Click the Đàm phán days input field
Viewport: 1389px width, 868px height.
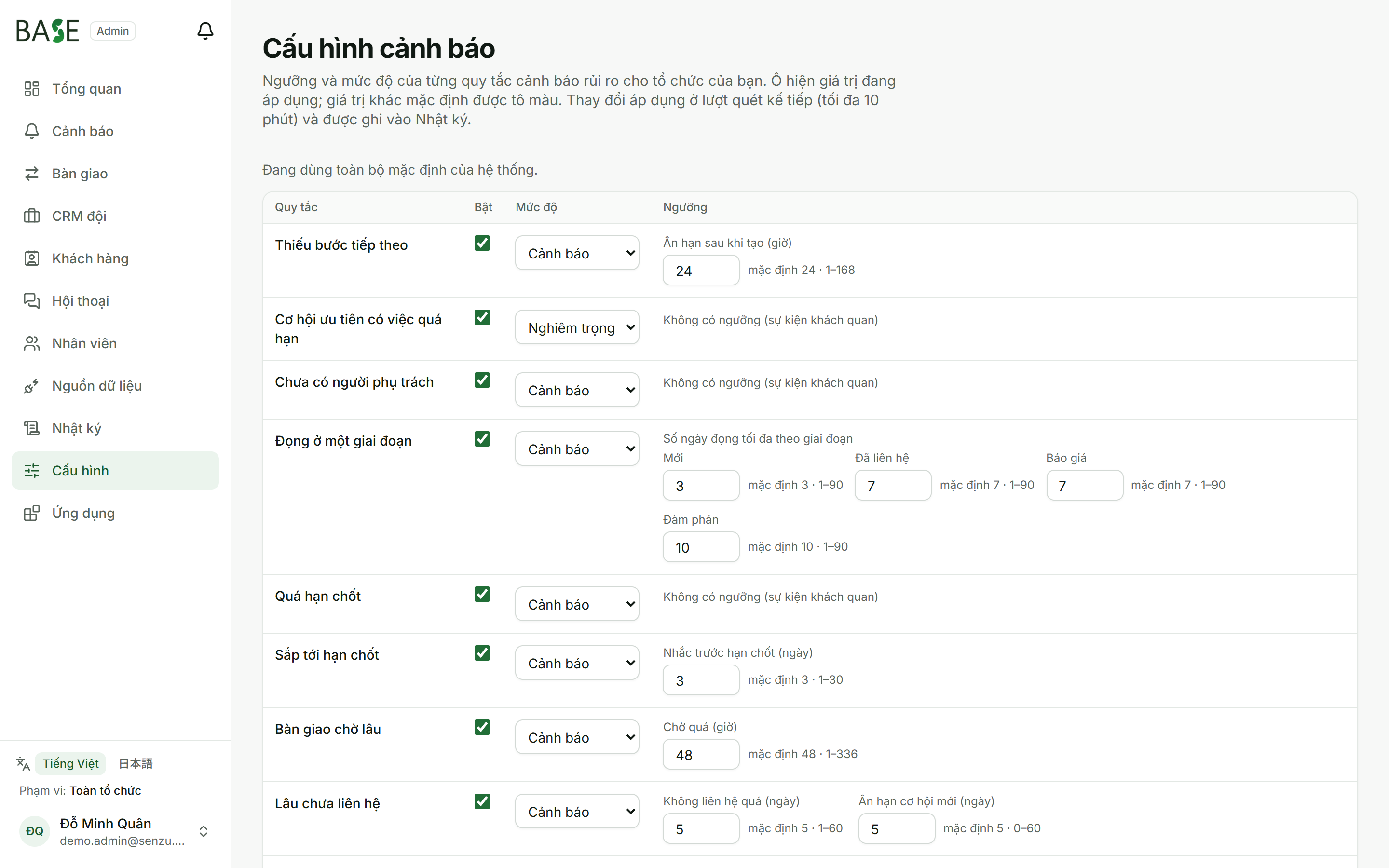[x=701, y=547]
